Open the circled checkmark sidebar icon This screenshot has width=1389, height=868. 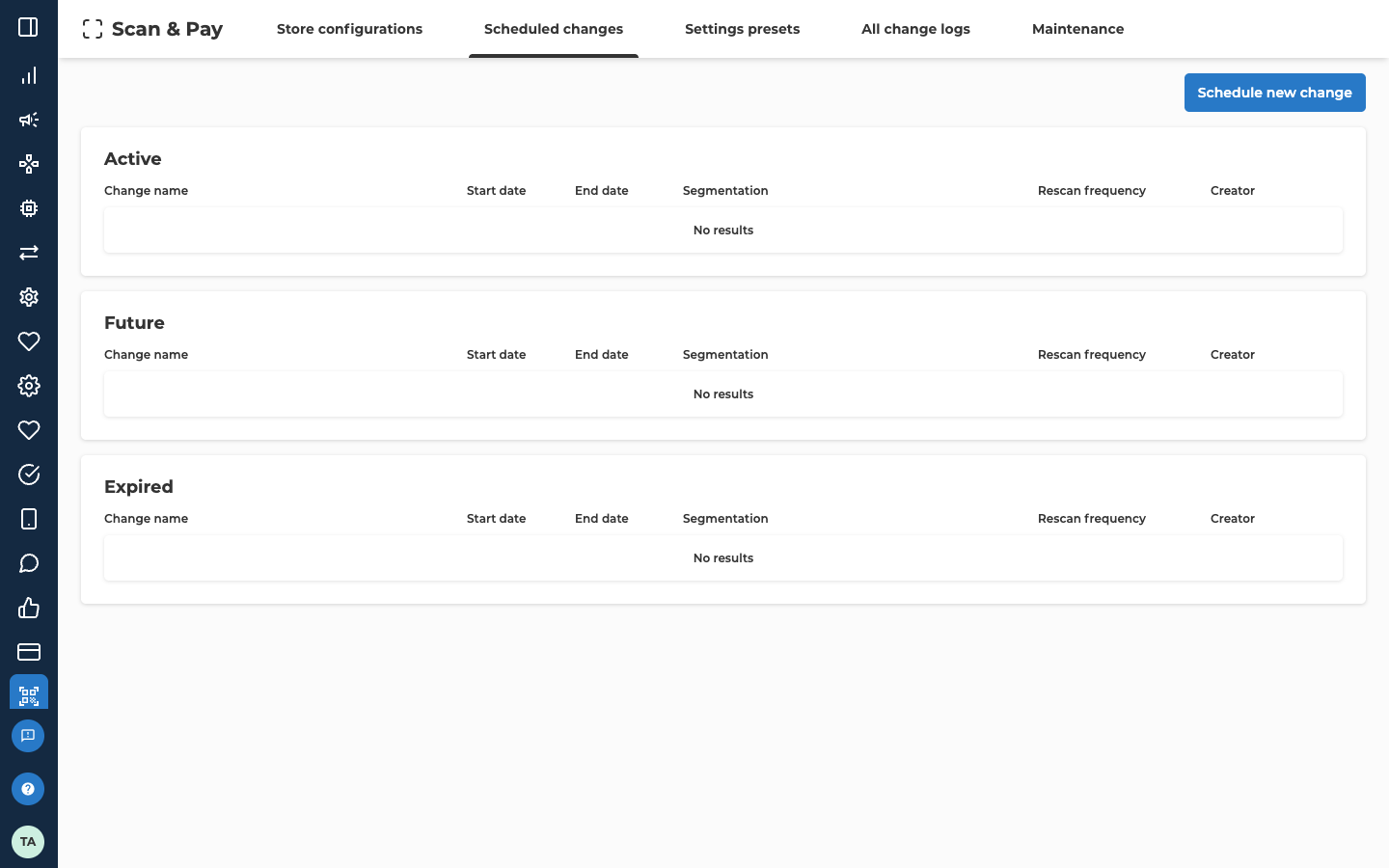29,475
